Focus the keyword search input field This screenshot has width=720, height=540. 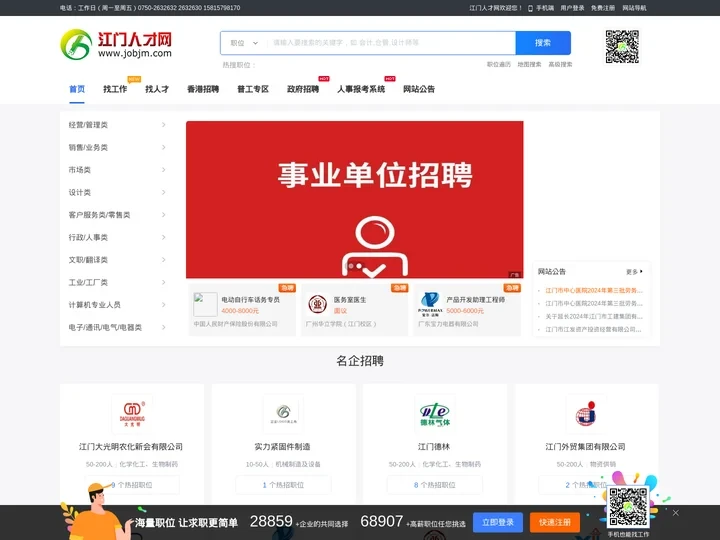391,43
